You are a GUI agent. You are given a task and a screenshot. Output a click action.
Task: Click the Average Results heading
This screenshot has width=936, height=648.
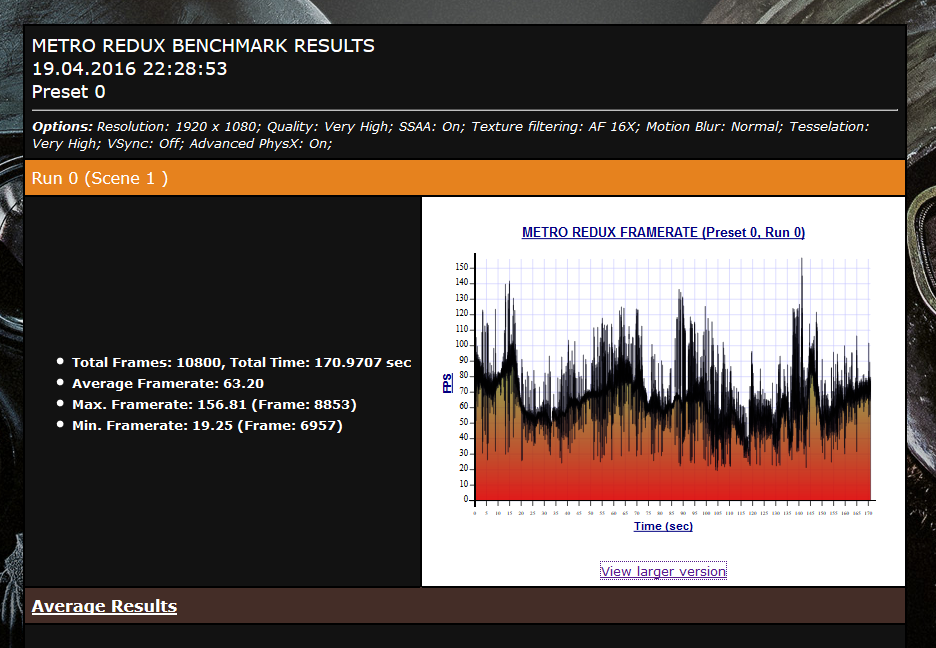click(x=104, y=606)
